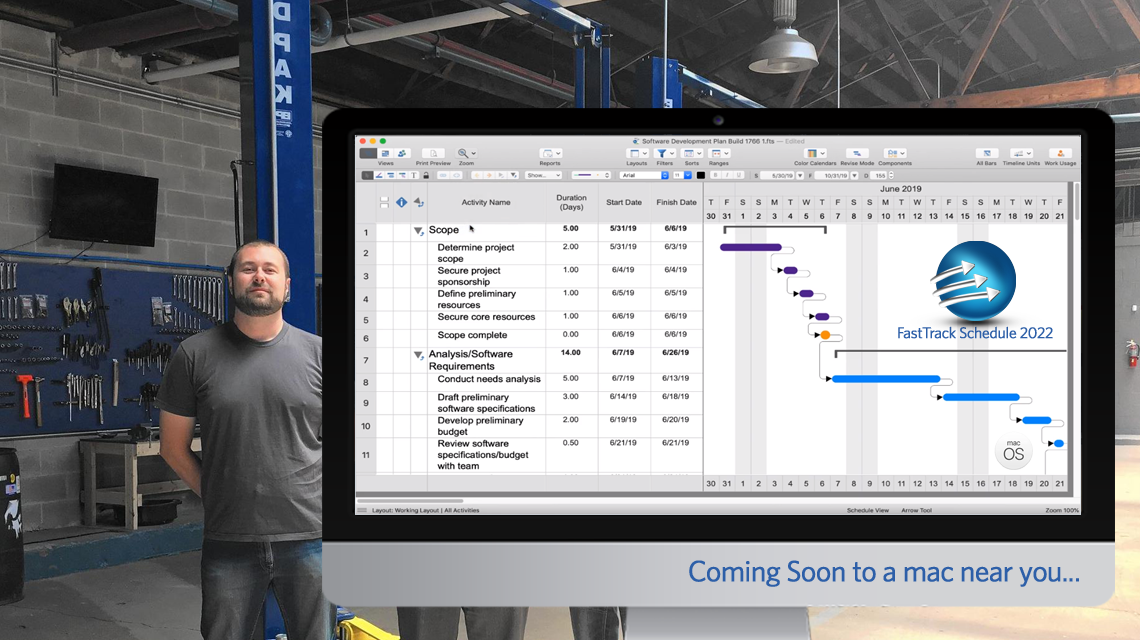Click the Zoom 100% control
Image resolution: width=1140 pixels, height=640 pixels.
[1063, 510]
